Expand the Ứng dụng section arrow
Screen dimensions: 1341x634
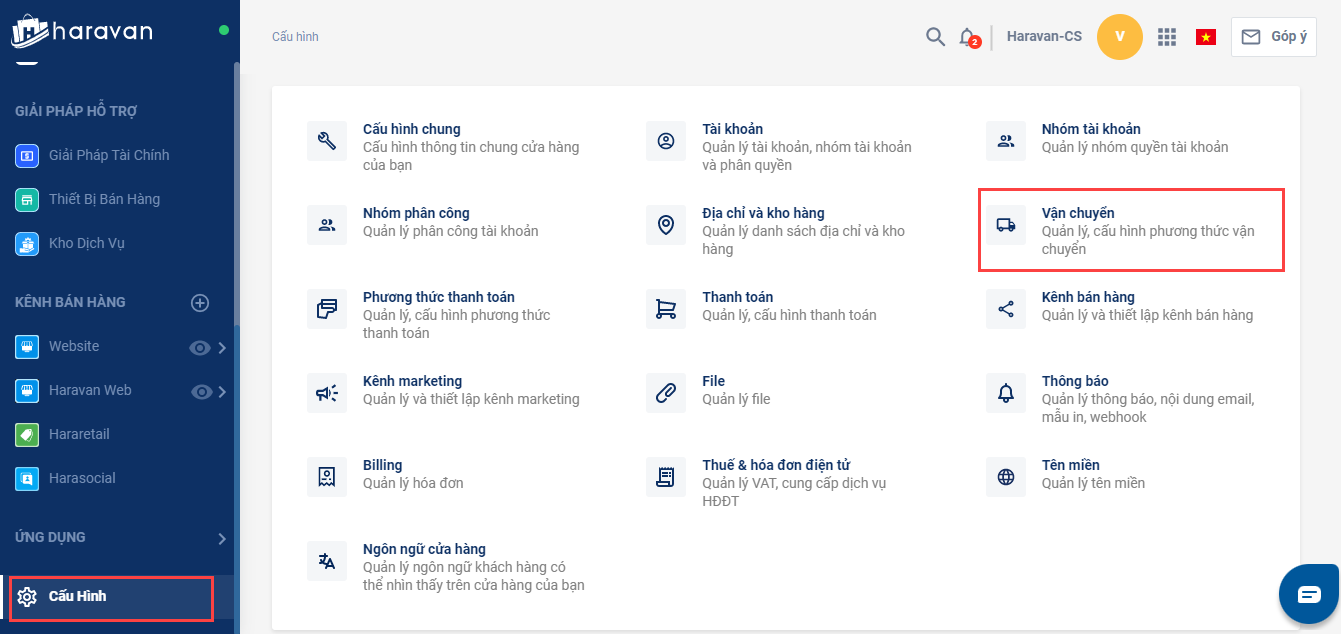222,539
